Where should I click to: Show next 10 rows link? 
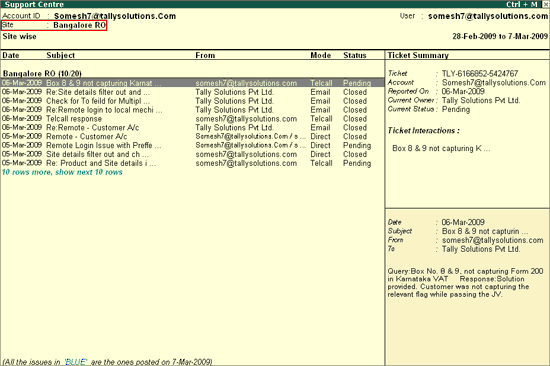point(62,172)
